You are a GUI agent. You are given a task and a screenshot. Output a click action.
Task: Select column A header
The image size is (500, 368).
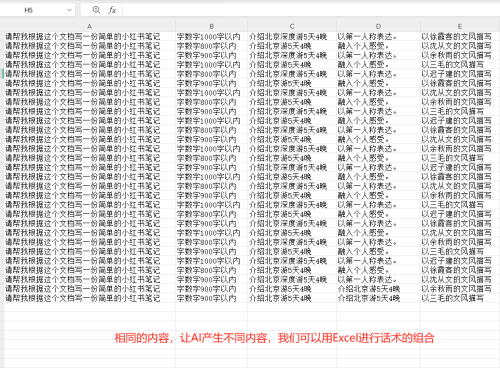tap(89, 26)
